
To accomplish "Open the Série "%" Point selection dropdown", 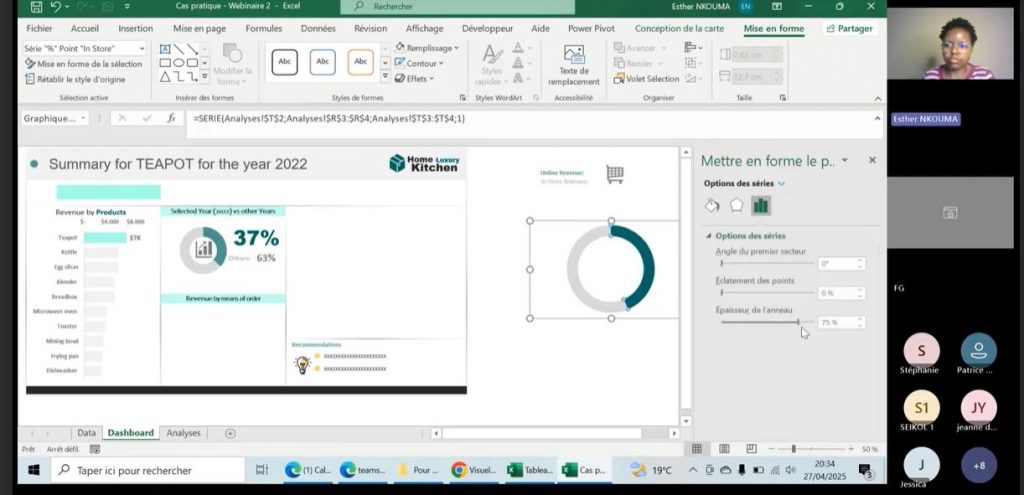I will tap(142, 48).
